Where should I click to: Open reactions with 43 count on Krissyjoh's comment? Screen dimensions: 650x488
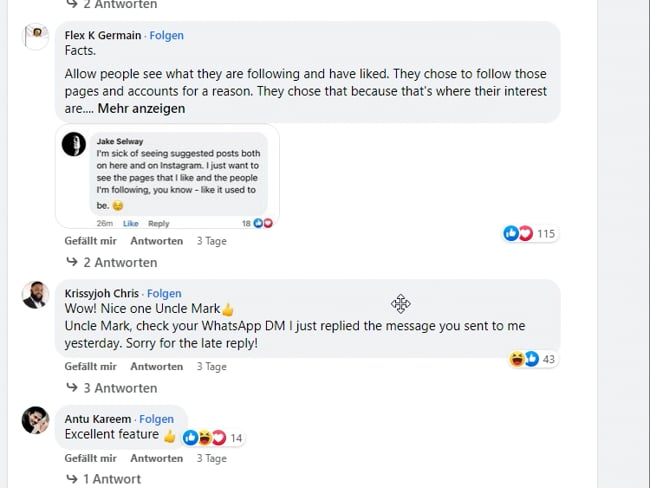pos(533,359)
